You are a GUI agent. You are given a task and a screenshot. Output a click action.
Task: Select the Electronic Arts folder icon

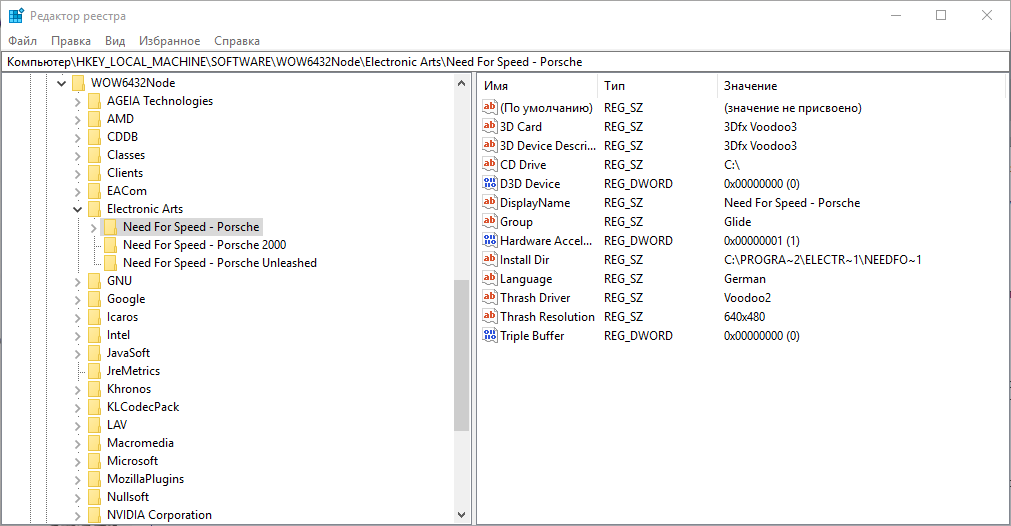click(x=94, y=209)
